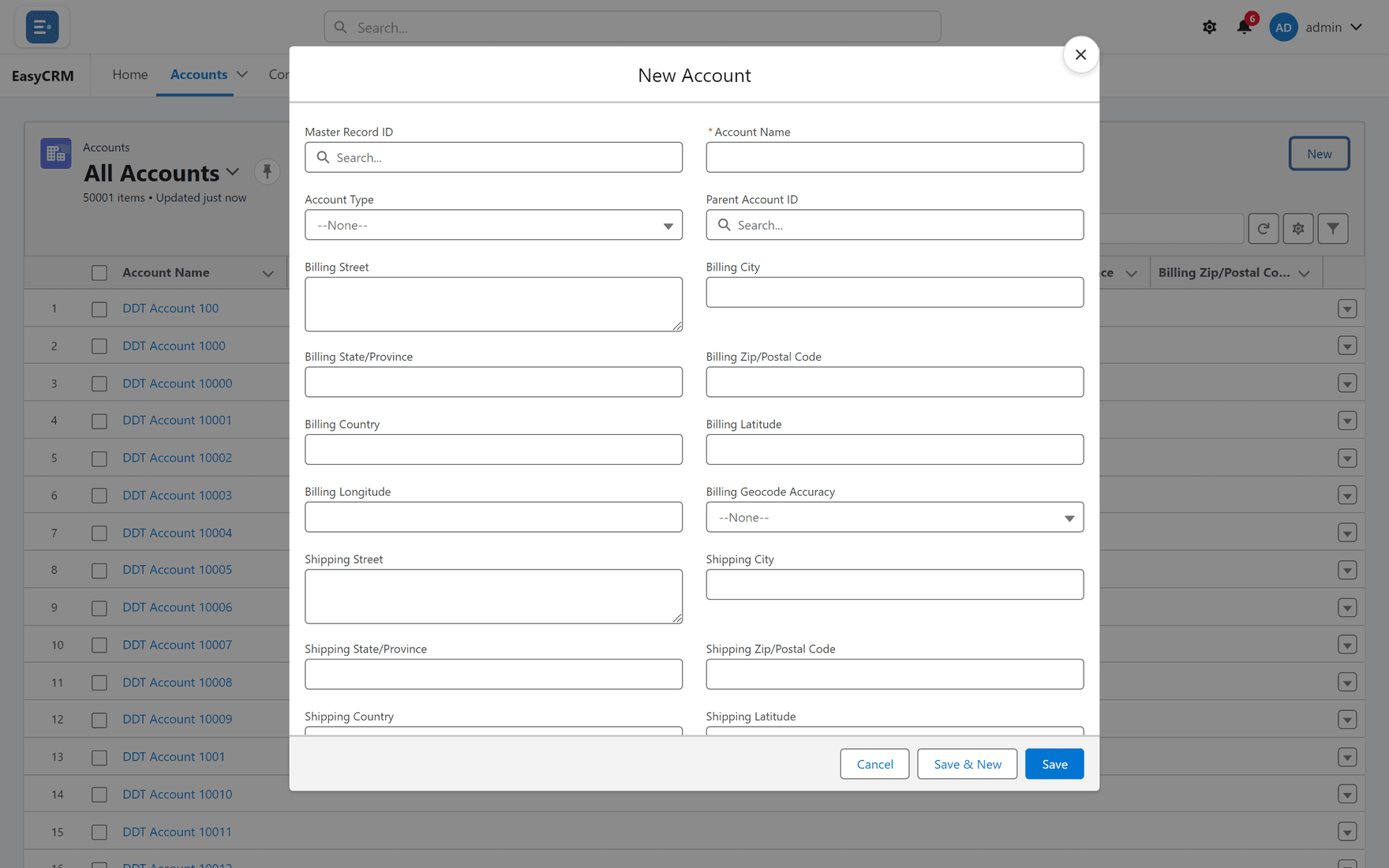Open the setup gear icon in header
1389x868 pixels.
coord(1209,28)
